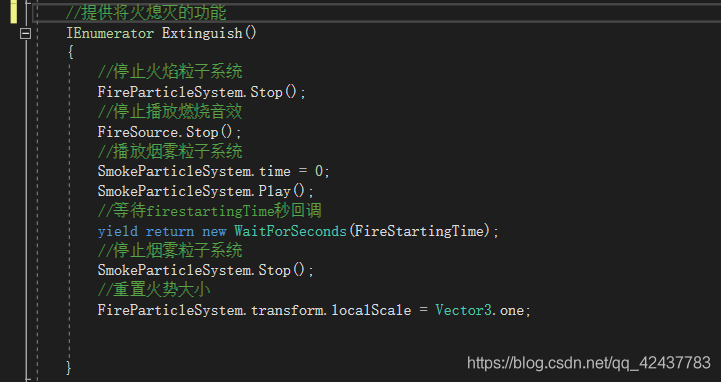Image resolution: width=721 pixels, height=382 pixels.
Task: Click the comment 等待firestartingTime秒回调
Action: pyautogui.click(x=209, y=211)
